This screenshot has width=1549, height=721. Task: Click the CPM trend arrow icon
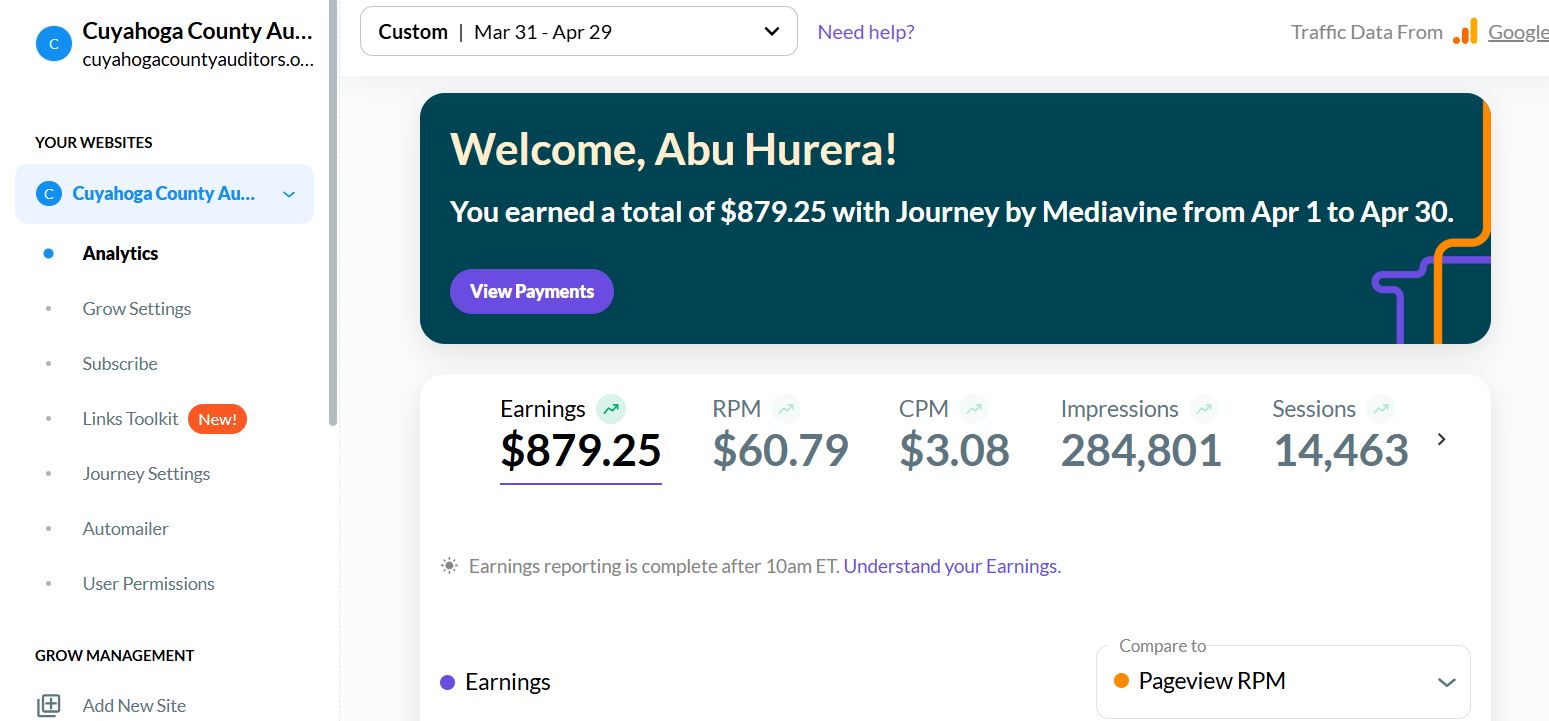point(974,408)
